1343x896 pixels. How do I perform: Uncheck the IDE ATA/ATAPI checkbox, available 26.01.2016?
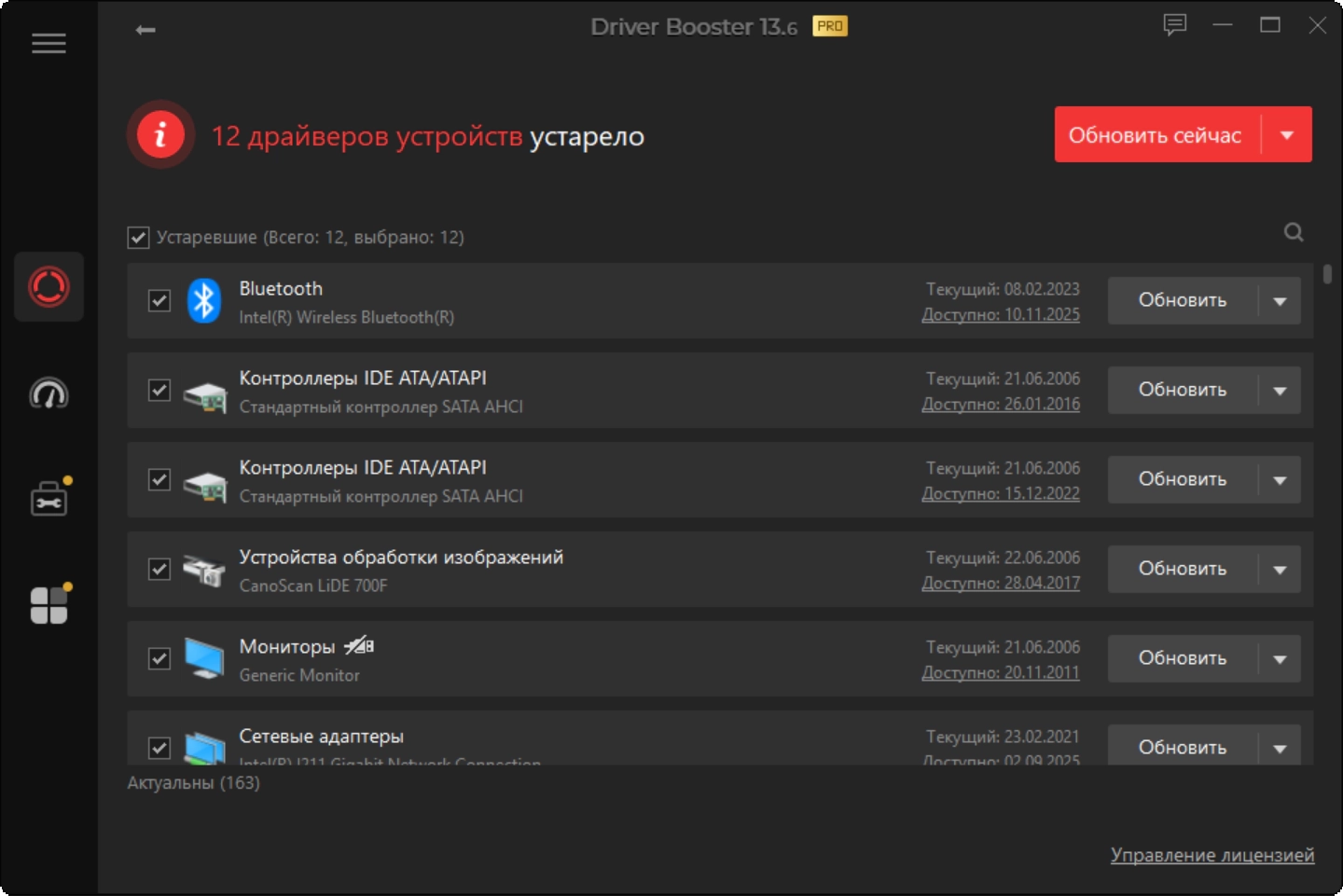point(159,390)
